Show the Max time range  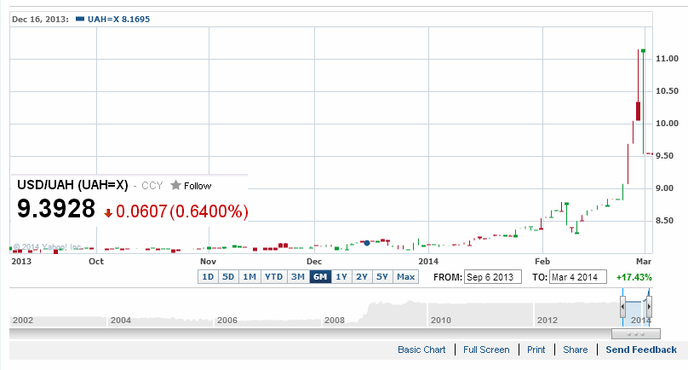(406, 277)
